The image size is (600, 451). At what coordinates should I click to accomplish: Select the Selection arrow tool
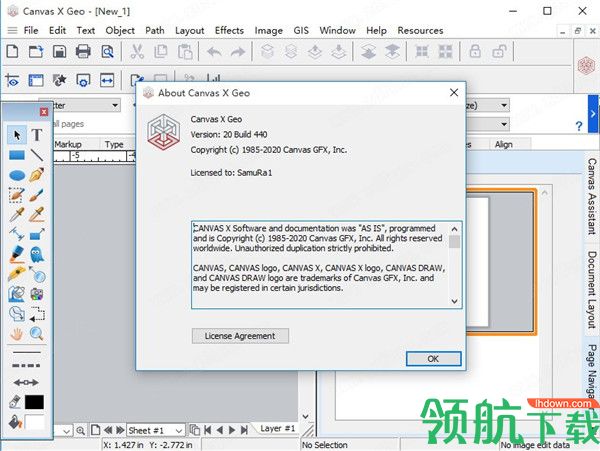point(17,135)
